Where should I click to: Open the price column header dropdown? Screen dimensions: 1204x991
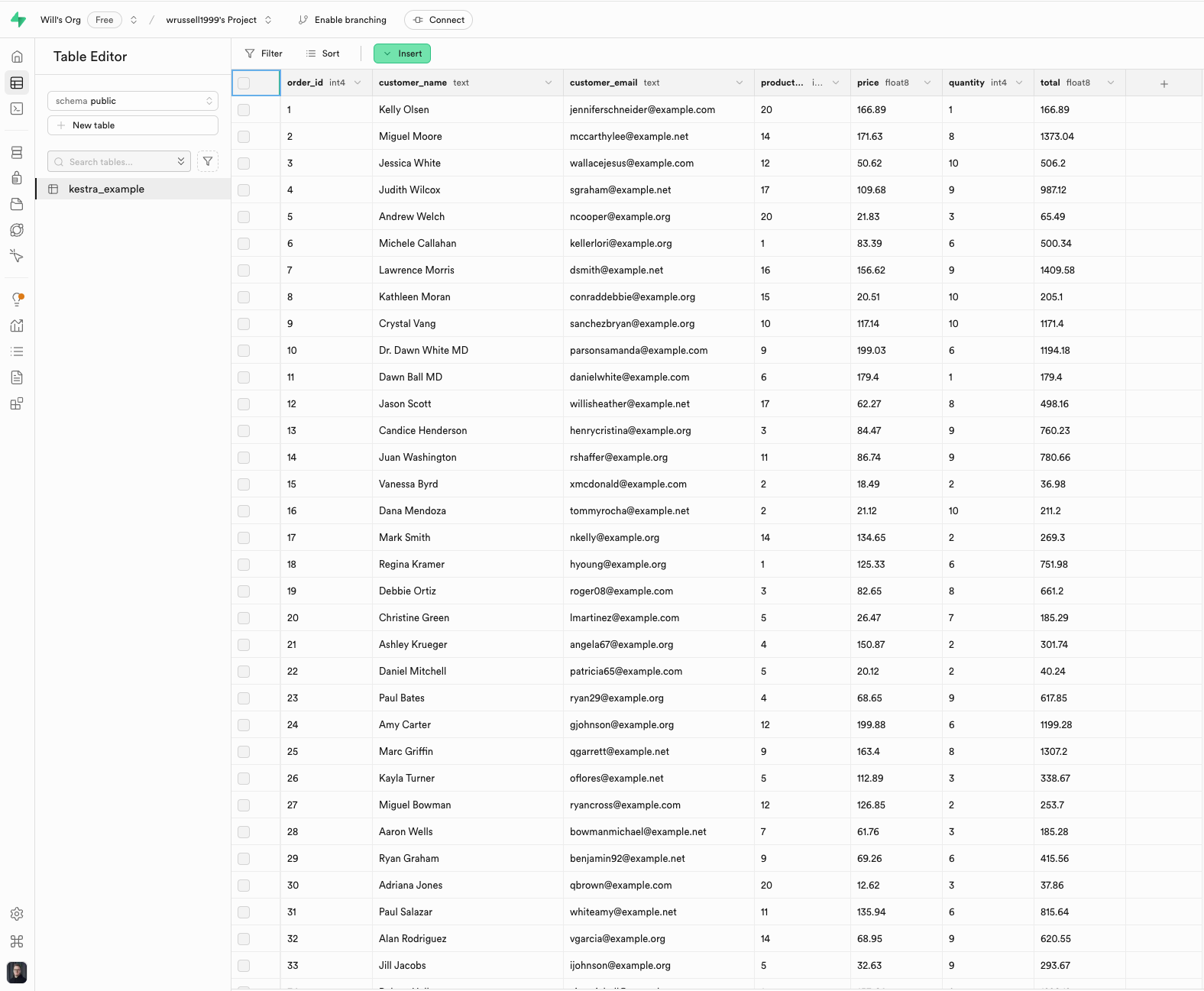point(927,83)
